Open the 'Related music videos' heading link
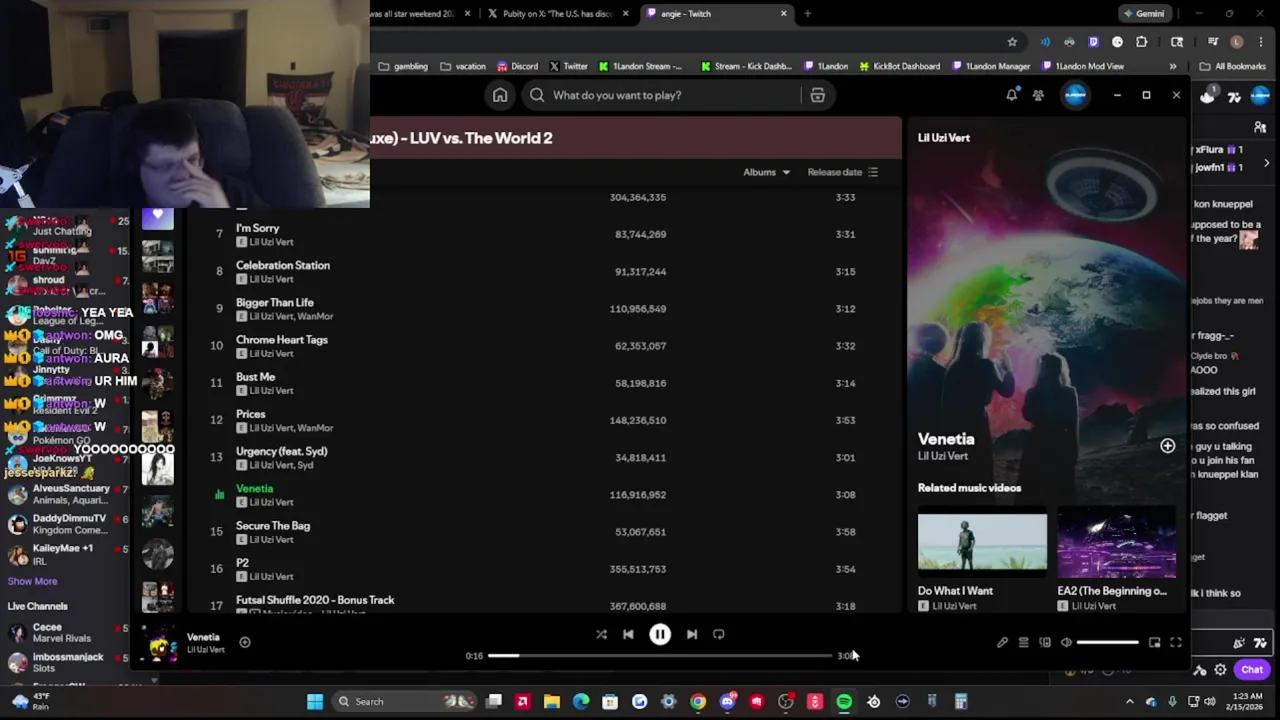1280x720 pixels. (x=969, y=488)
